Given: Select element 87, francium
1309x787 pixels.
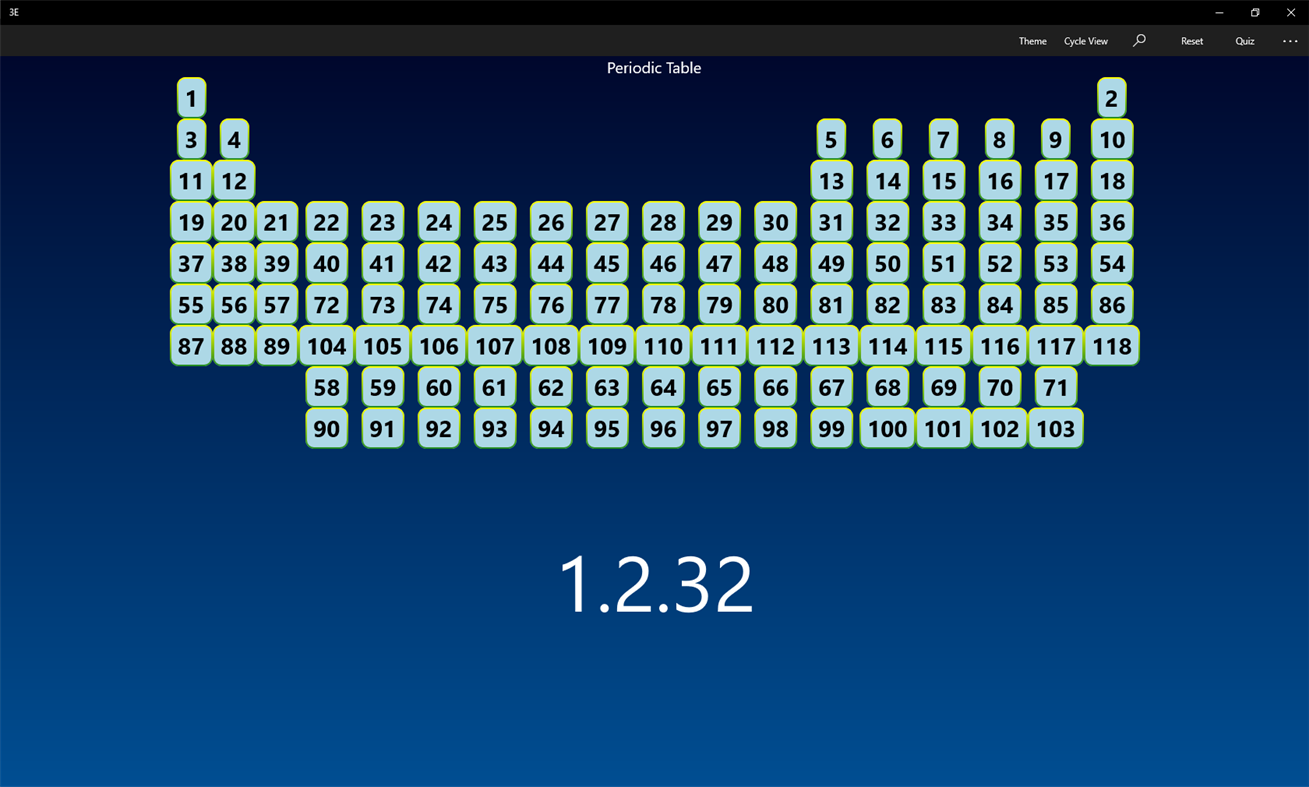Looking at the screenshot, I should [190, 345].
